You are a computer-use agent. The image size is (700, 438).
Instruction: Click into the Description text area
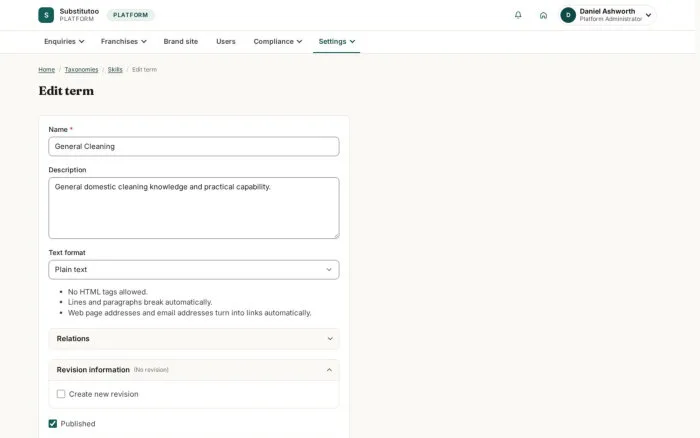tap(194, 208)
